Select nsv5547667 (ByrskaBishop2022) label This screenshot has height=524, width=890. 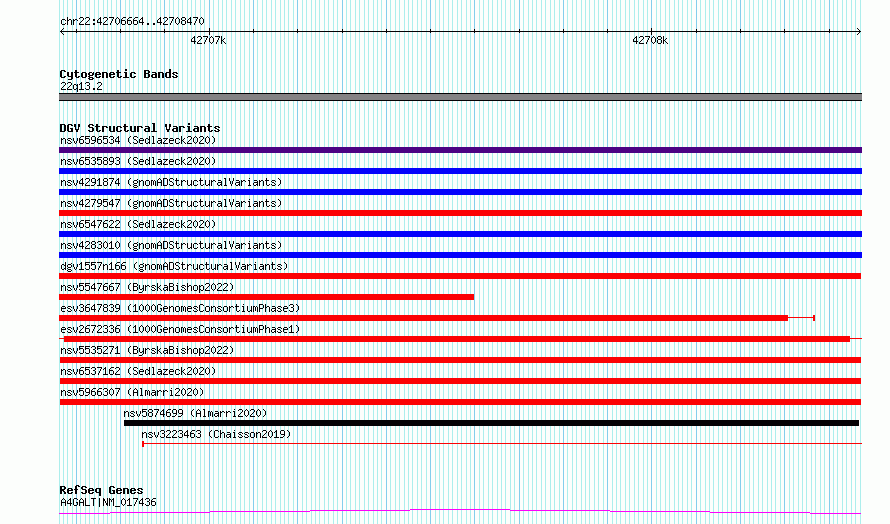147,287
